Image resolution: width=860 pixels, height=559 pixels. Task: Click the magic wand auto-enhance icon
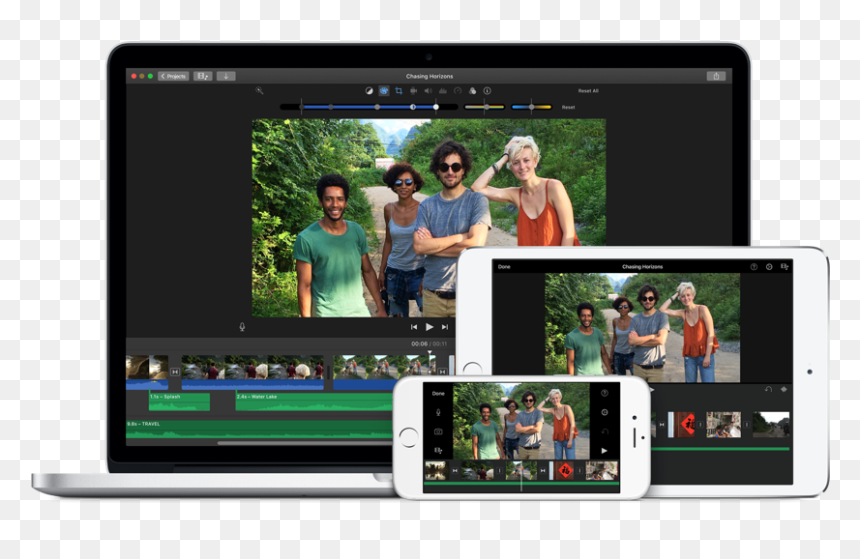click(x=259, y=91)
